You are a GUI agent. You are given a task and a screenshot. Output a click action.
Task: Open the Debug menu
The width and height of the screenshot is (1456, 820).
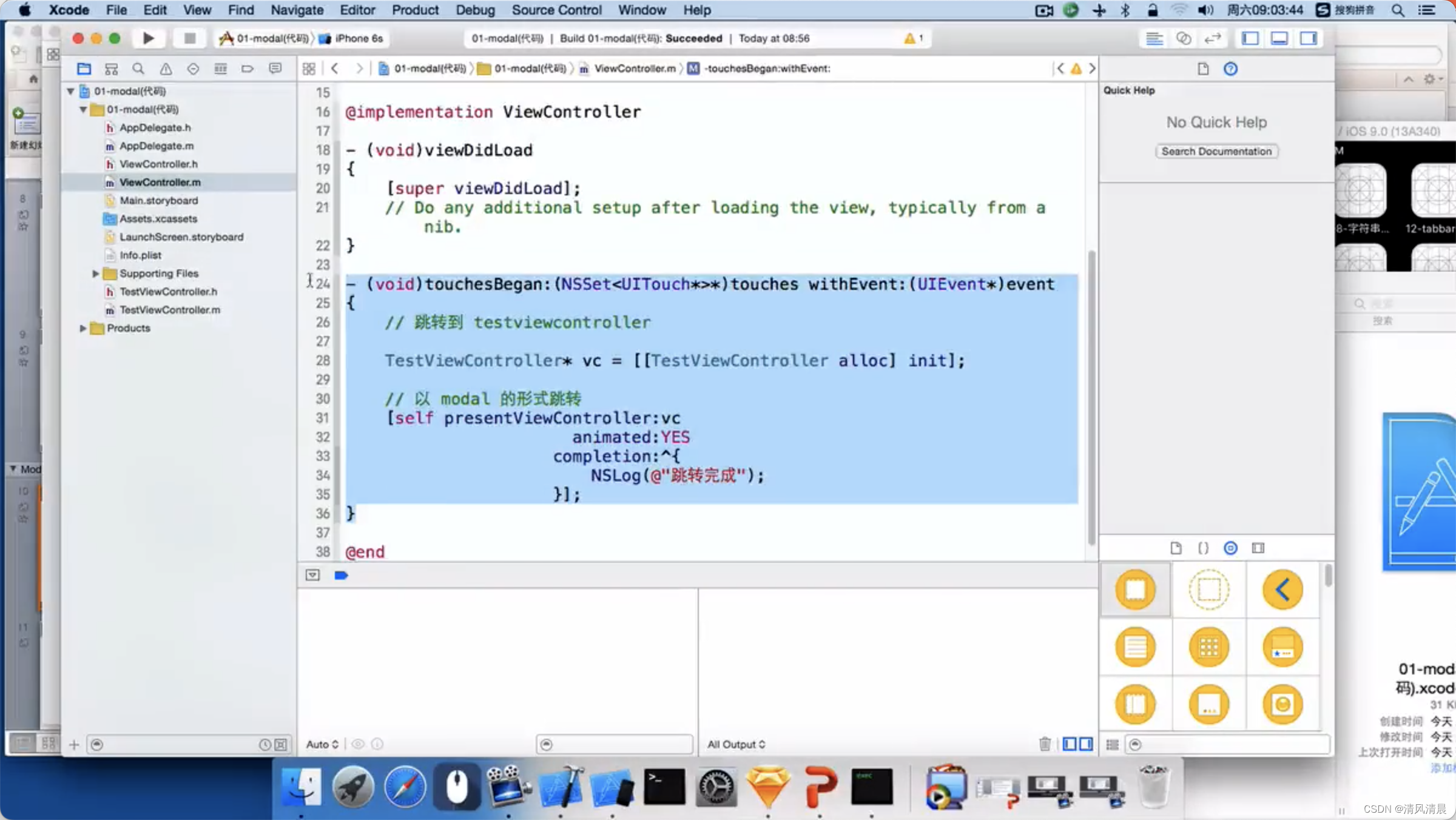475,10
